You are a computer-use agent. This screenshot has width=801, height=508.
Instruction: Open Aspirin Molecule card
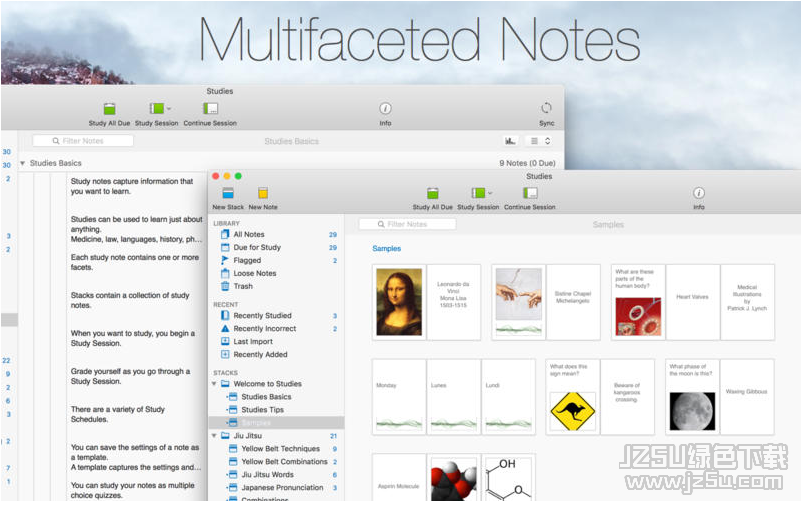[x=399, y=477]
